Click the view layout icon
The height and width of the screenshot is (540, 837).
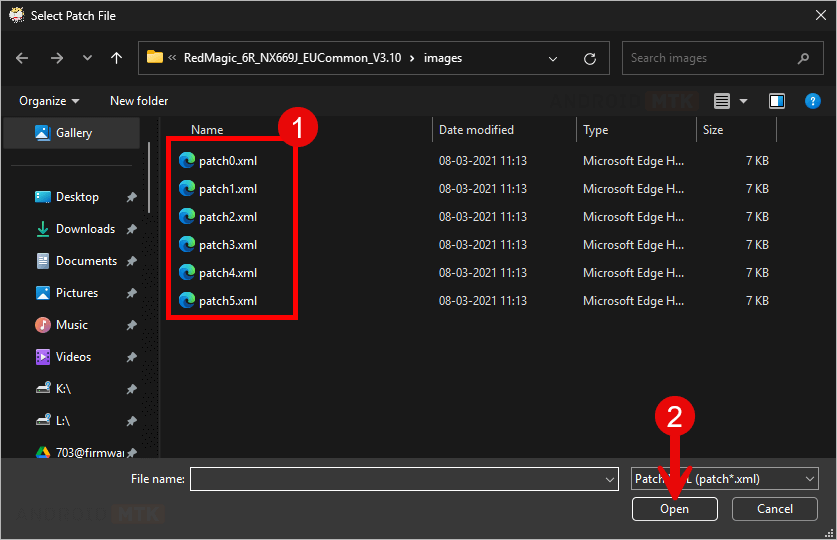722,101
